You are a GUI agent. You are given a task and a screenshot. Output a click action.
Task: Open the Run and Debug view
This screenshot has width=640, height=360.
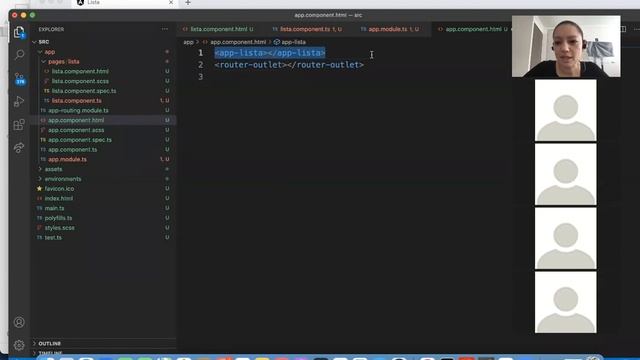click(19, 101)
